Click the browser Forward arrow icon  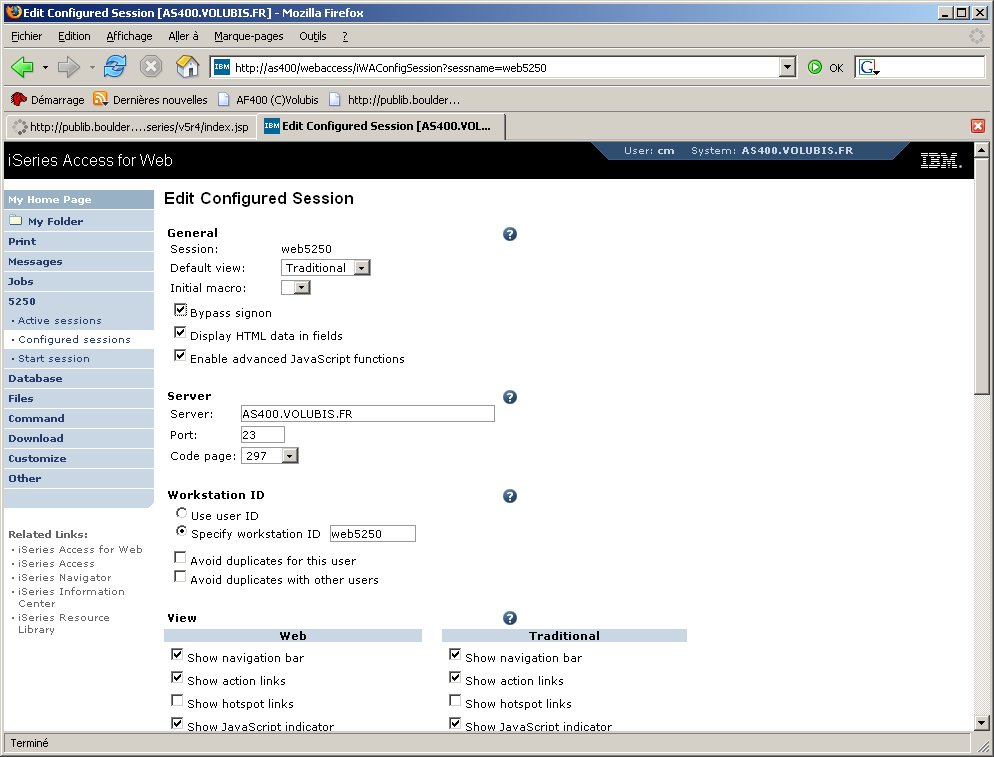pos(68,67)
